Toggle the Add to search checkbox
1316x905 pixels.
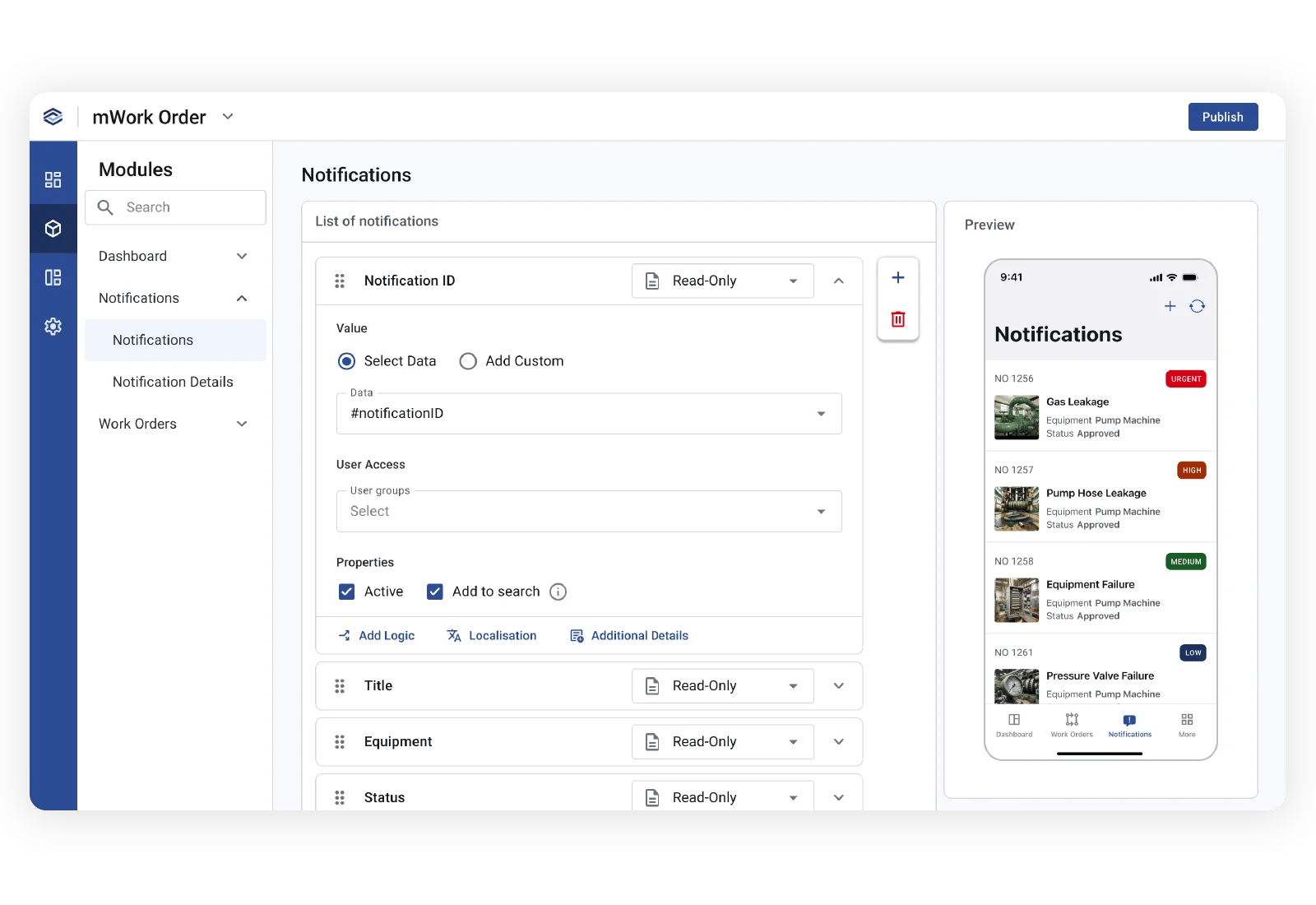[x=435, y=592]
